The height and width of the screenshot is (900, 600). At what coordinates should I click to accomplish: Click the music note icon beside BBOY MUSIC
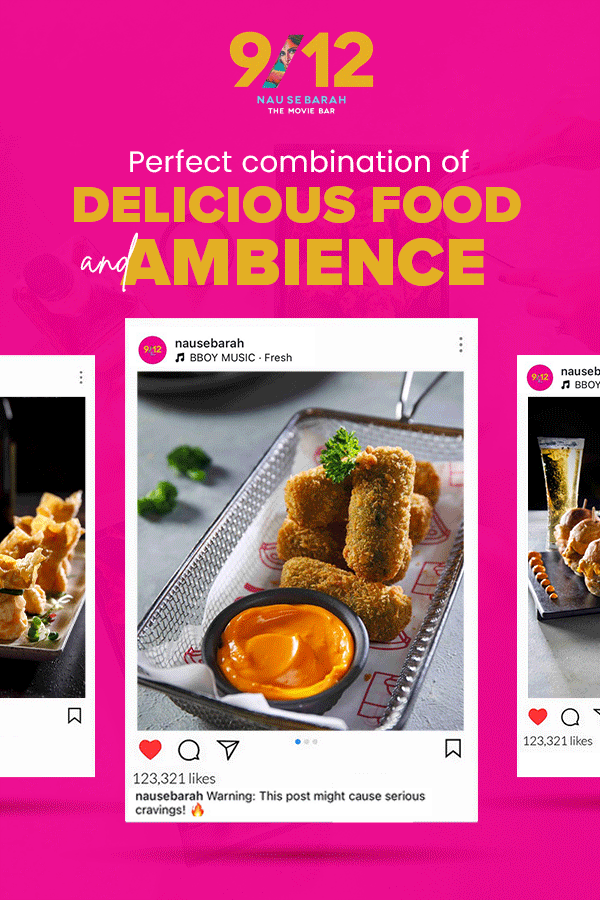[180, 358]
